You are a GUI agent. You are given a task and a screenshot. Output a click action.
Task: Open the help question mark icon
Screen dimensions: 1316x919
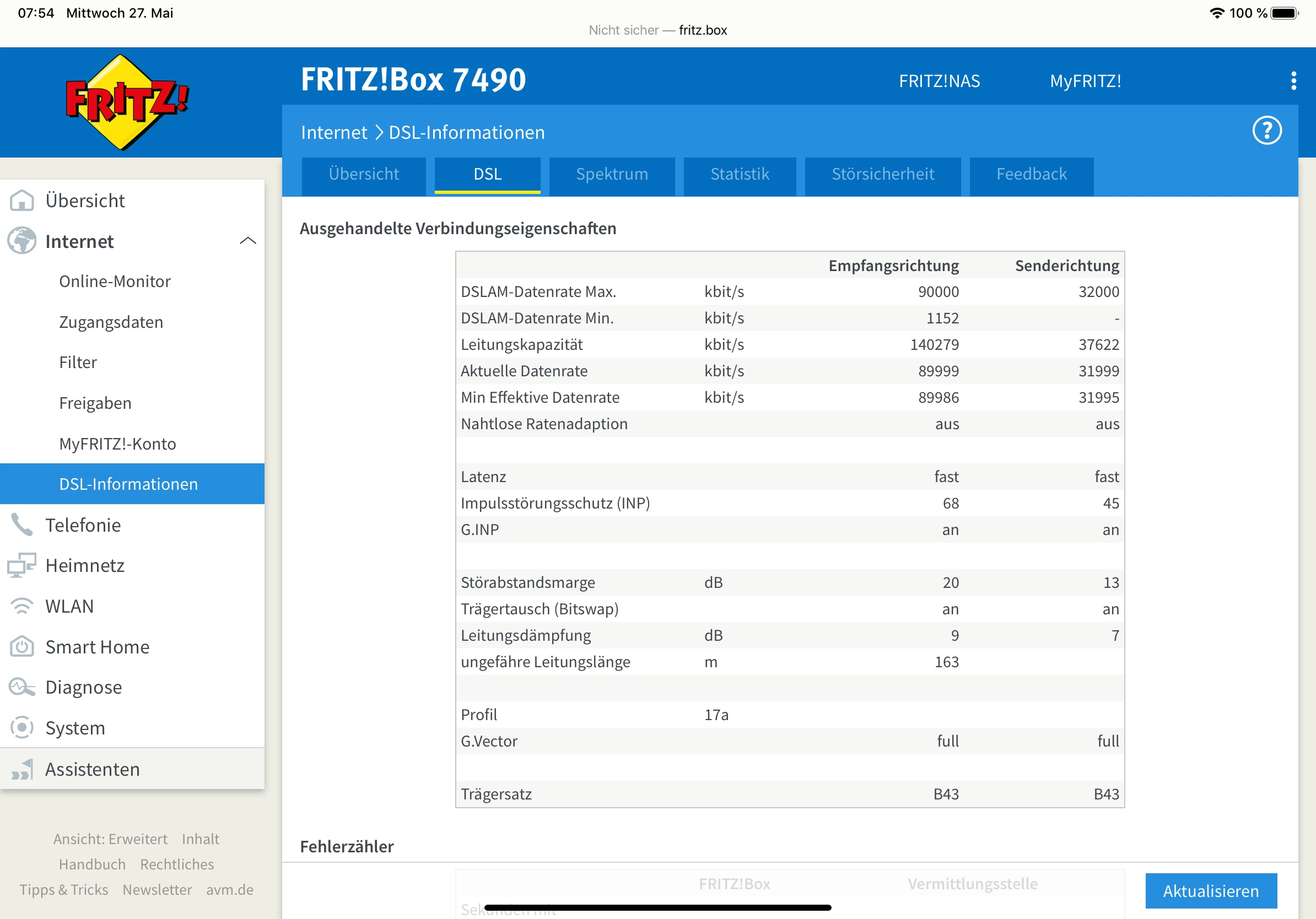1266,131
